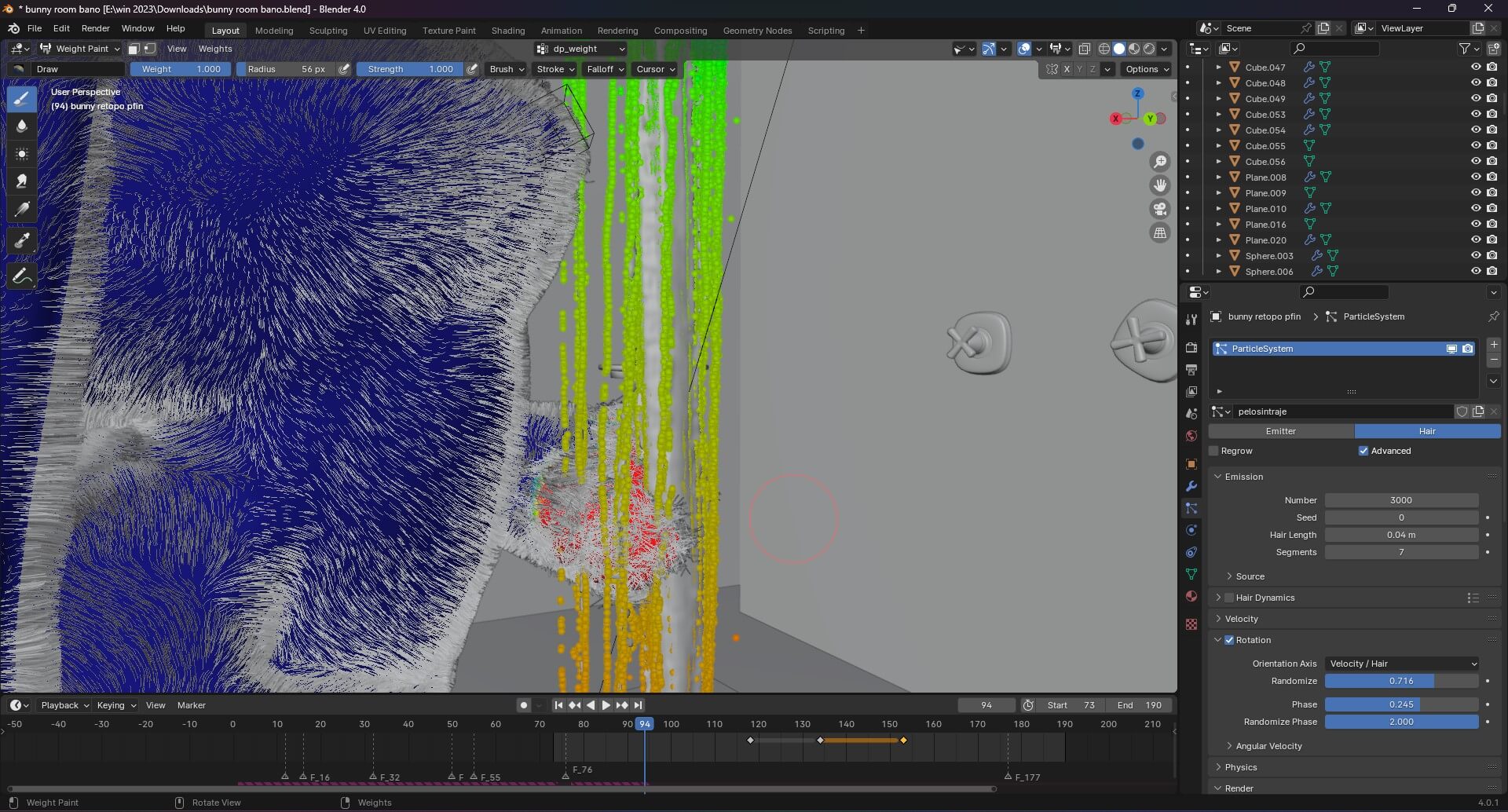Open the Material properties tab
1508x812 pixels.
click(x=1191, y=596)
